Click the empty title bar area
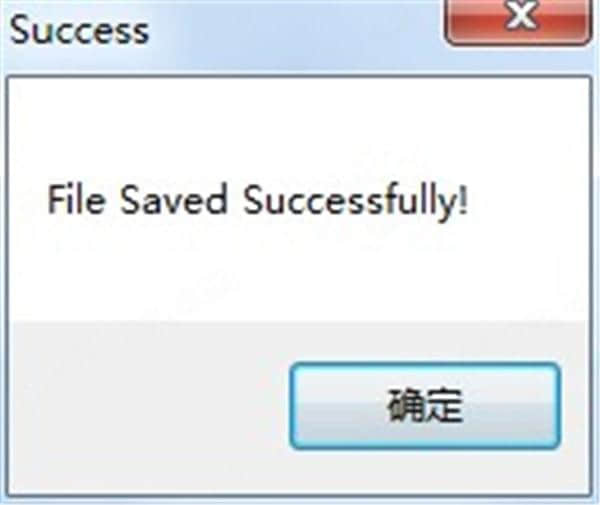Image resolution: width=600 pixels, height=505 pixels. (x=295, y=34)
